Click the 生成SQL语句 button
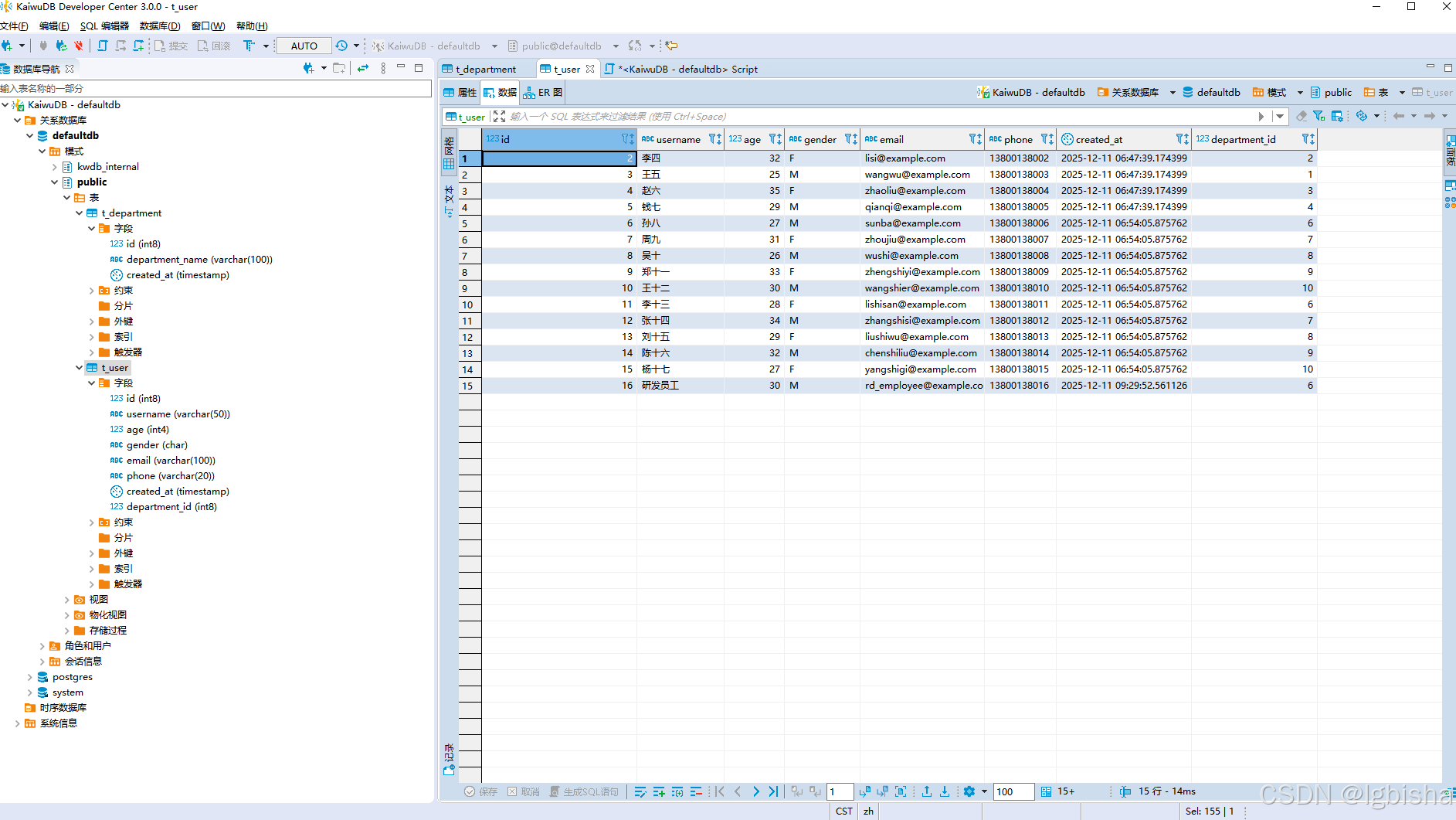 (584, 791)
